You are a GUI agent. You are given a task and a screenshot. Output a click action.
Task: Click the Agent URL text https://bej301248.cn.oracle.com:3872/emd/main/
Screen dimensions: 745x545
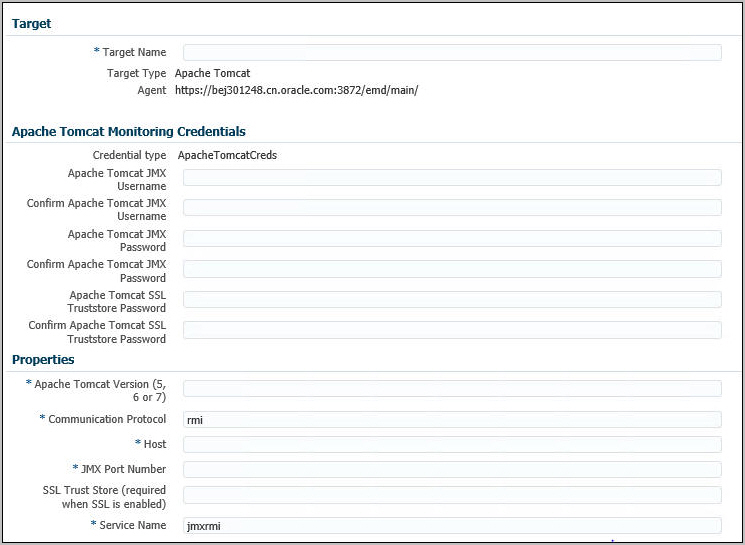coord(296,90)
